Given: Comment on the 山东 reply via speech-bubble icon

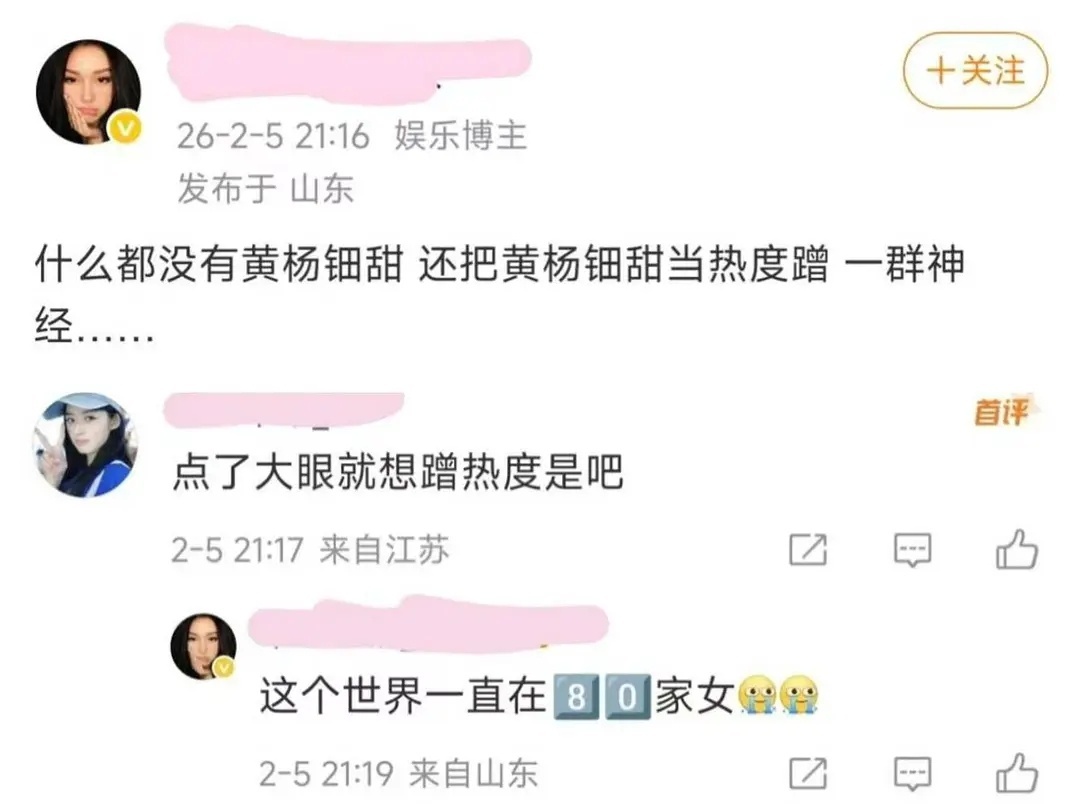Looking at the screenshot, I should [x=913, y=773].
